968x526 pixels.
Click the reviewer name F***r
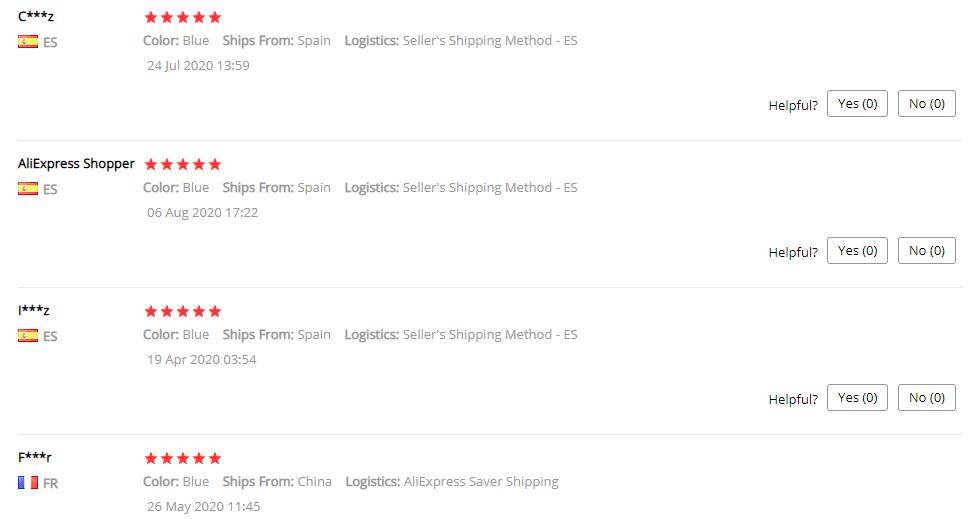(35, 457)
